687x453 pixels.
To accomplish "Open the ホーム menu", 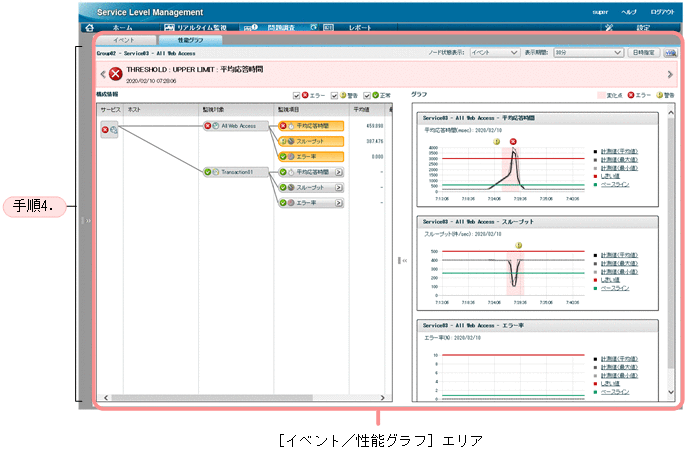I will tap(122, 28).
